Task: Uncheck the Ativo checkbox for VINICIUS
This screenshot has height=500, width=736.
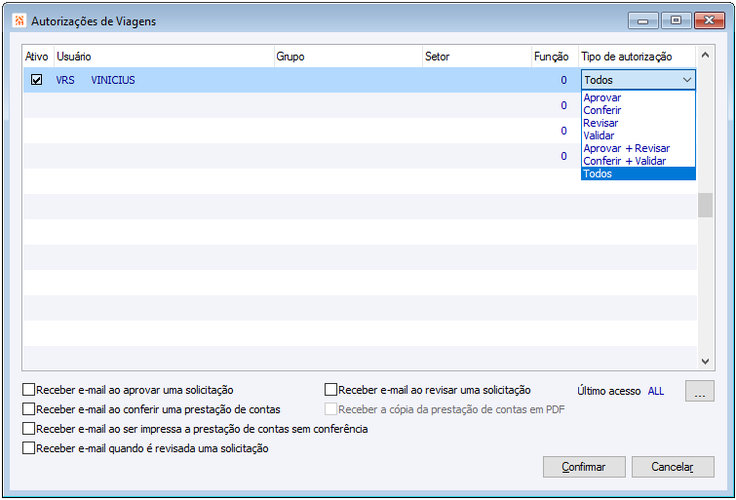Action: pyautogui.click(x=36, y=80)
